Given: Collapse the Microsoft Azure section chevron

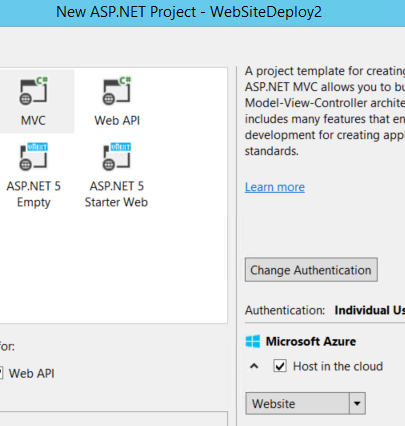Looking at the screenshot, I should [x=254, y=366].
